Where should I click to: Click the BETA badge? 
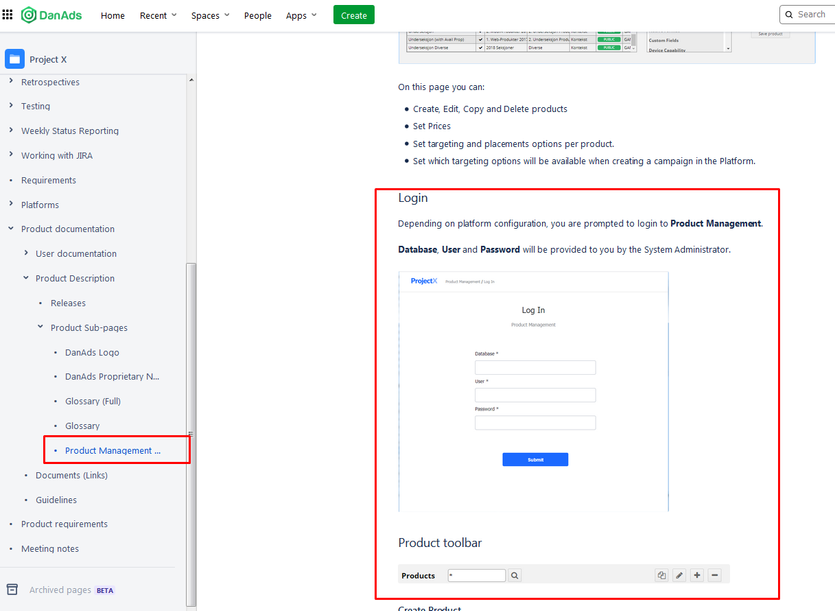point(105,590)
